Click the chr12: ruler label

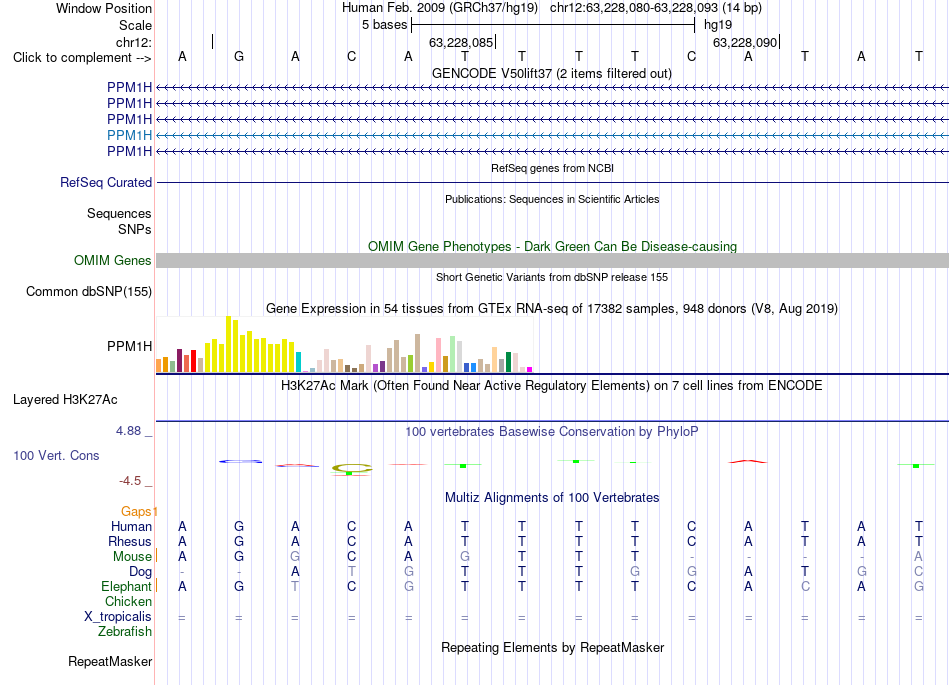point(134,42)
